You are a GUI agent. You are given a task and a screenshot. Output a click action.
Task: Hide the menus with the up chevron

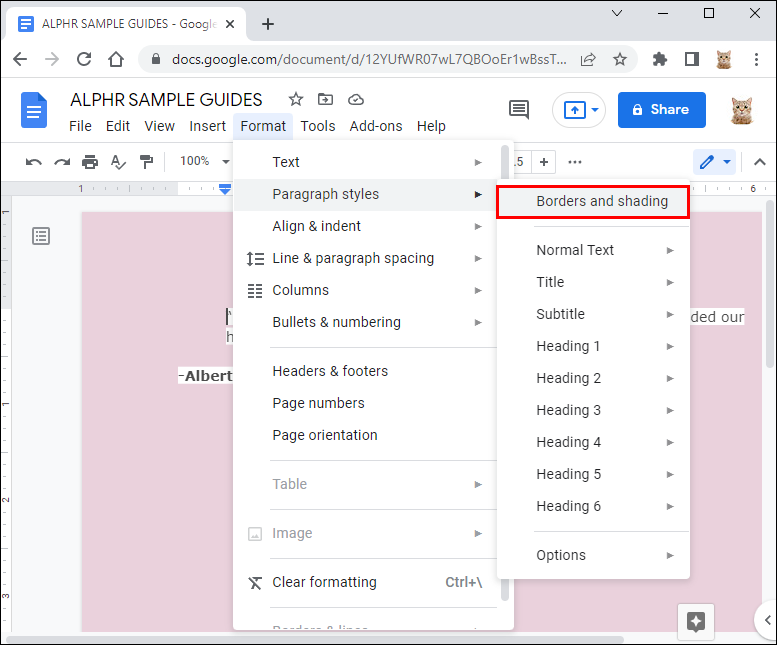[760, 162]
